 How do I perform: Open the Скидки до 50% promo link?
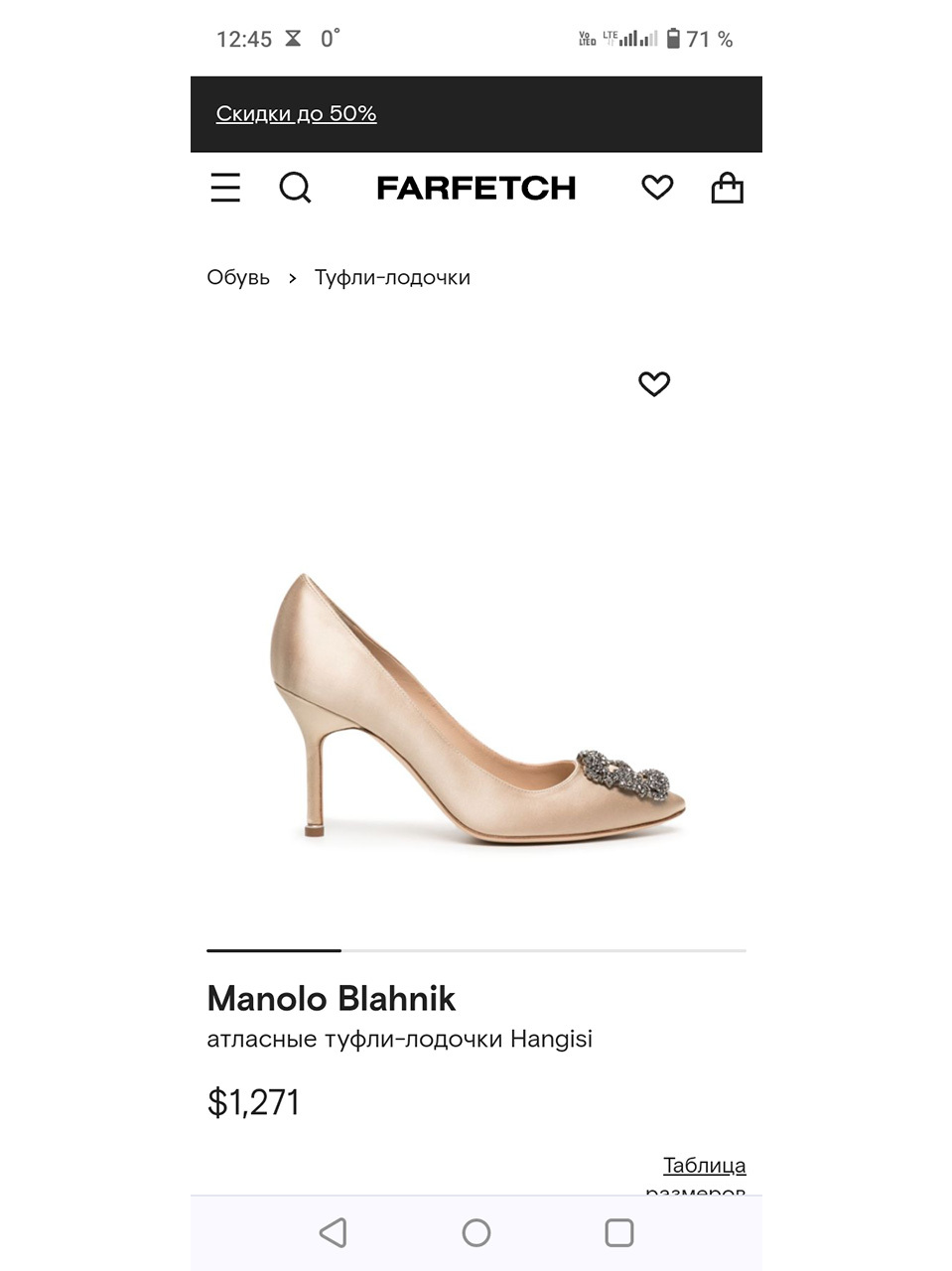pyautogui.click(x=296, y=113)
